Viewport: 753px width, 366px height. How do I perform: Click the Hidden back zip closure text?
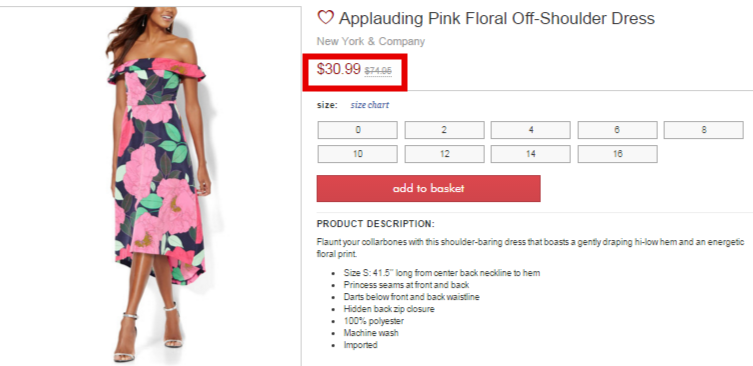pos(389,309)
